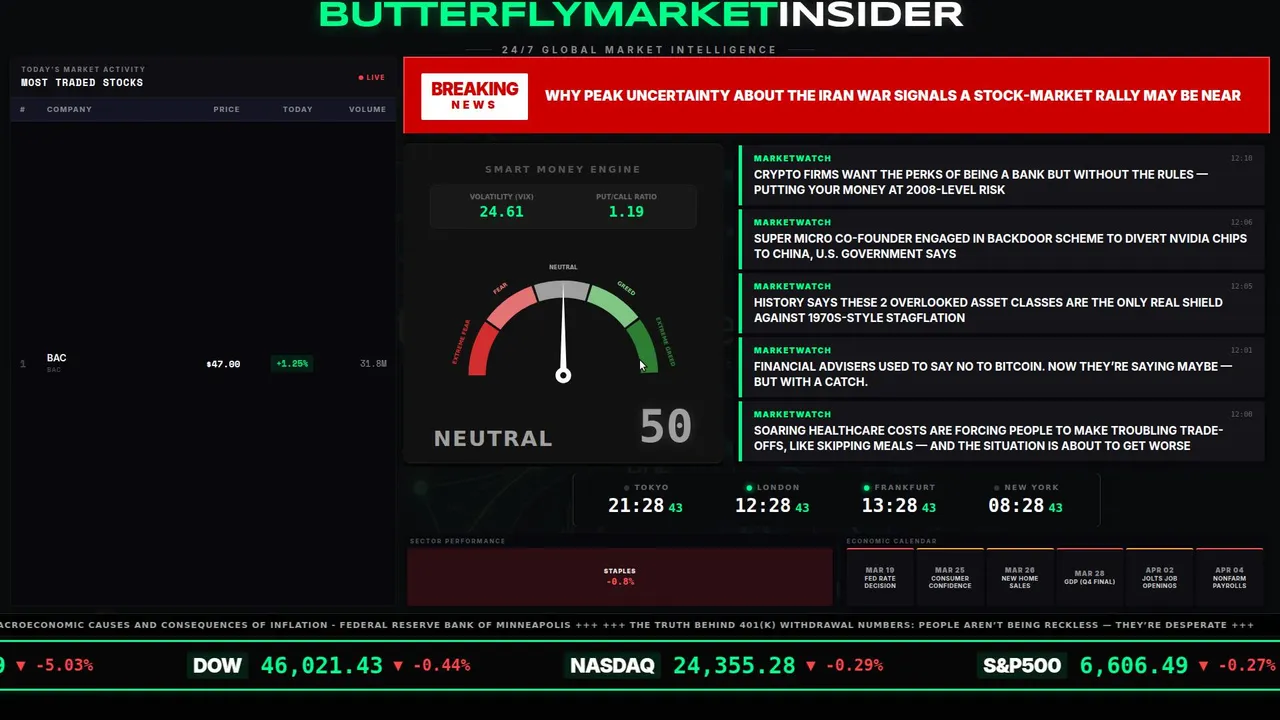Open the Apr 04 Nonfarm Payrolls event
Image resolution: width=1280 pixels, height=720 pixels.
(1230, 577)
